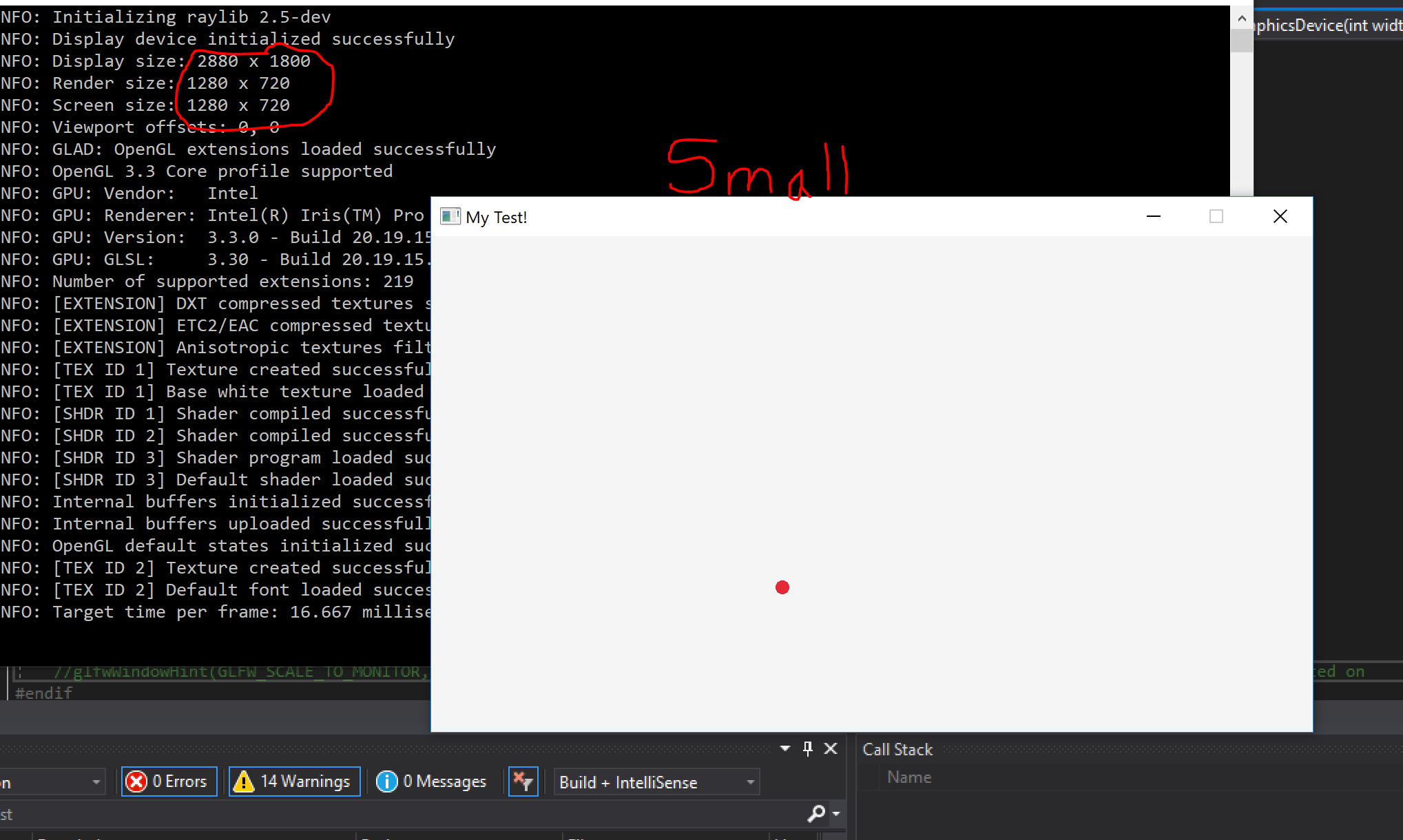Viewport: 1403px width, 840px height.
Task: Select the Errors filter icon in Error List
Action: (x=138, y=781)
